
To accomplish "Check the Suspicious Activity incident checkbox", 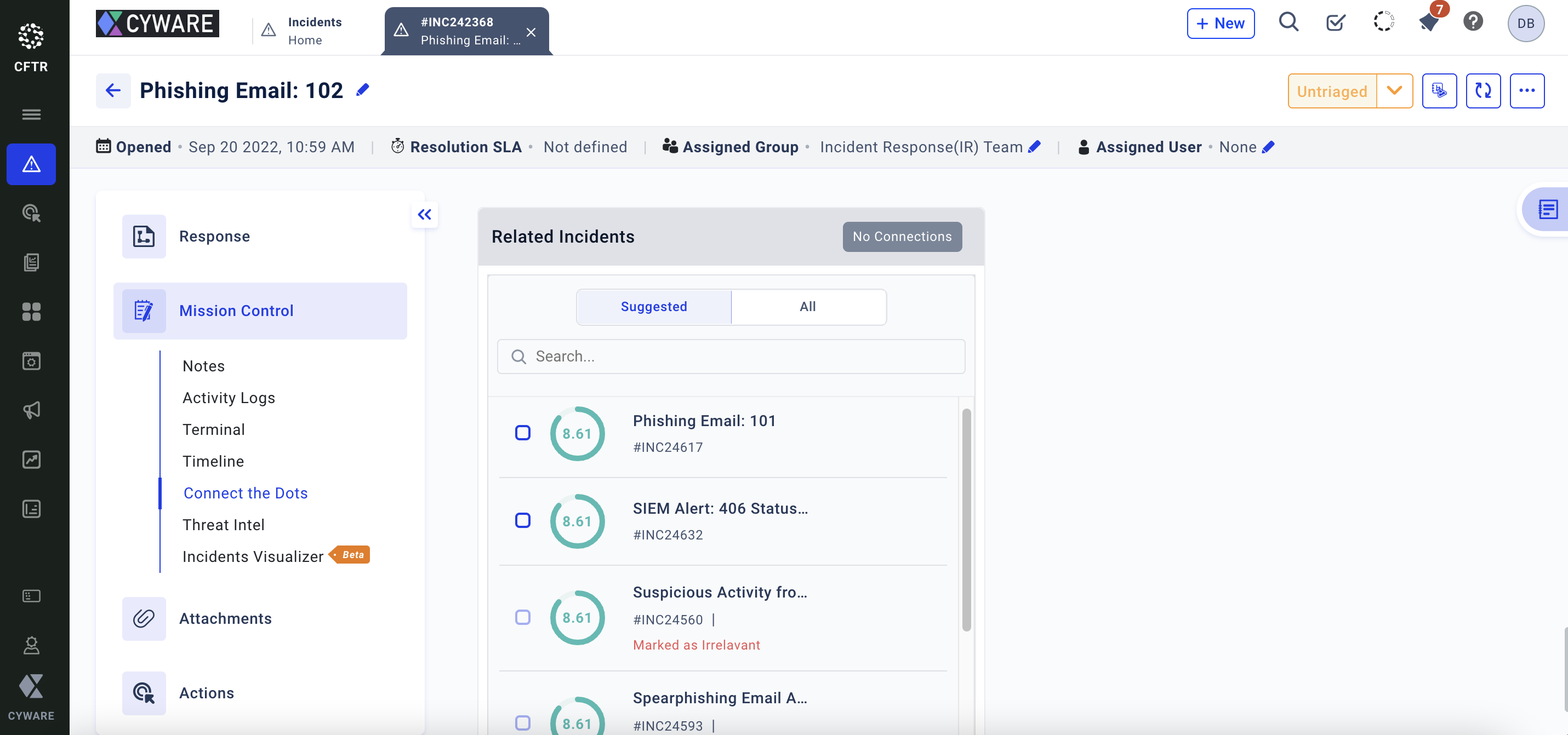I will 522,617.
